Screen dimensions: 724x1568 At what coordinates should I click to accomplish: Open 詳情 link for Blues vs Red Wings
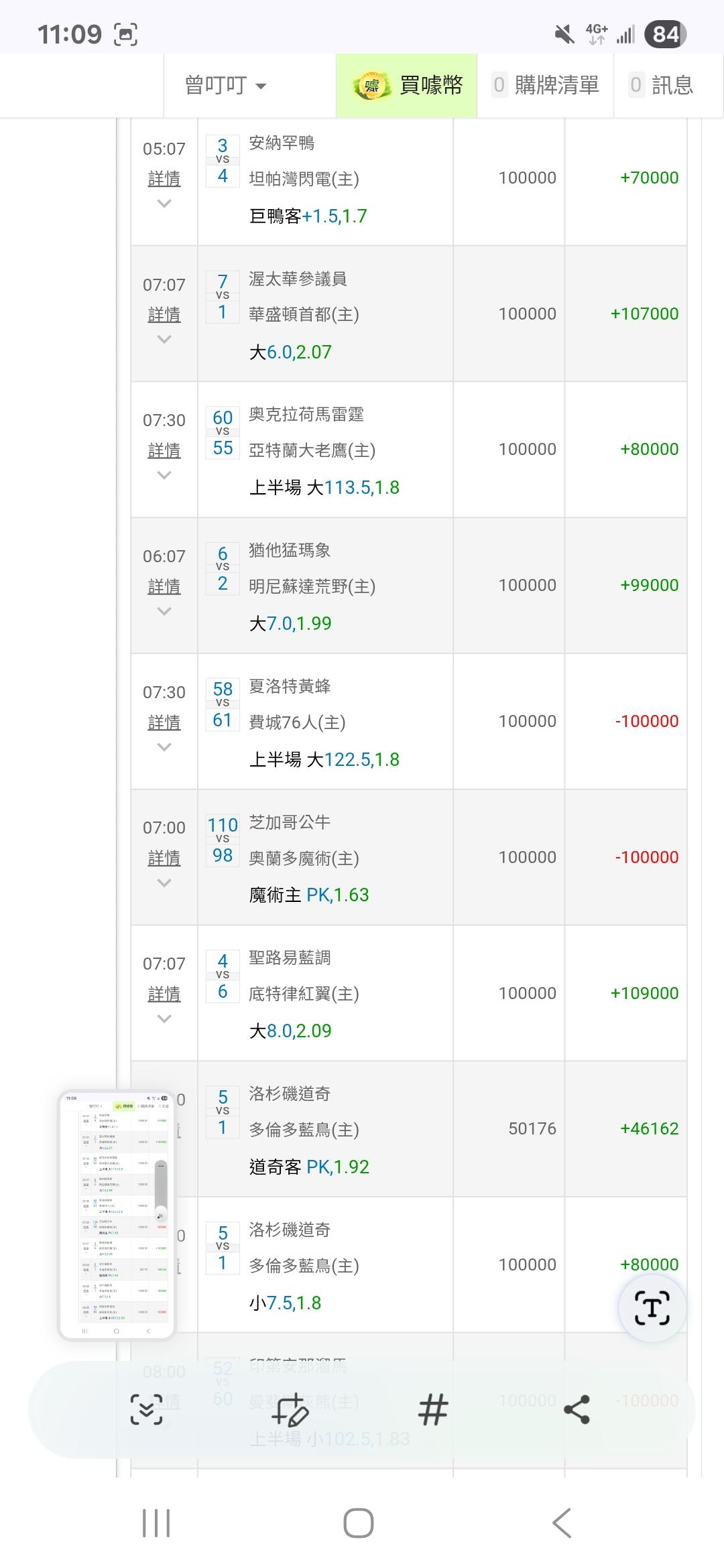pos(164,994)
